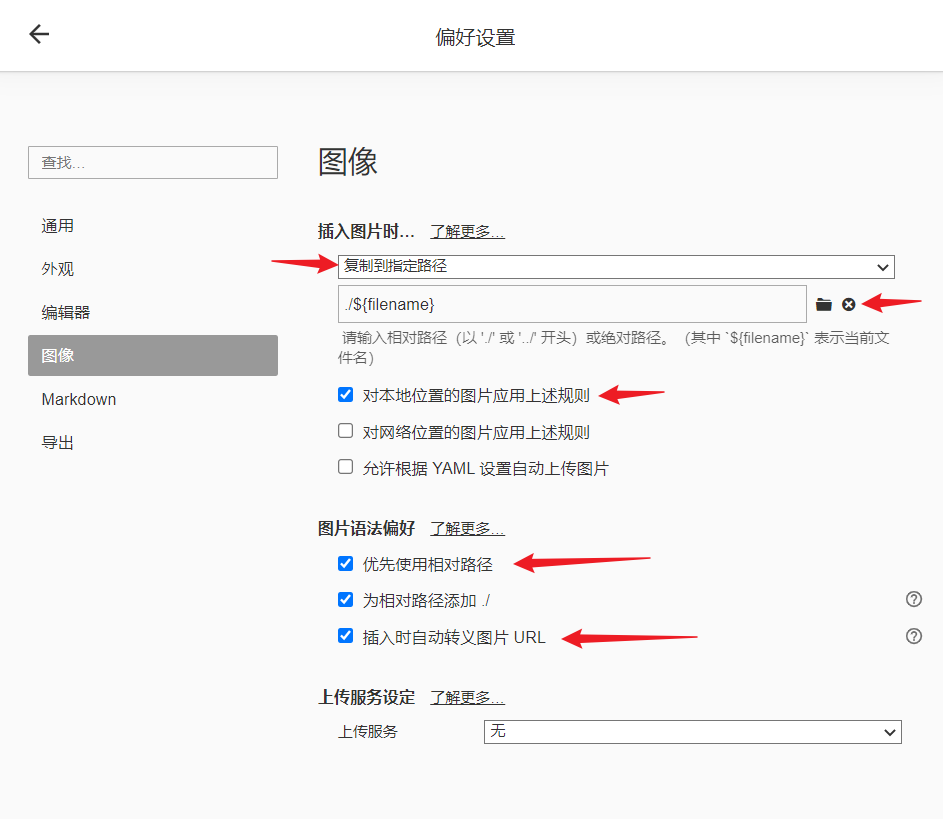Click help icon beside 插入时自动转义图片 URL
Viewport: 943px width, 819px height.
913,636
